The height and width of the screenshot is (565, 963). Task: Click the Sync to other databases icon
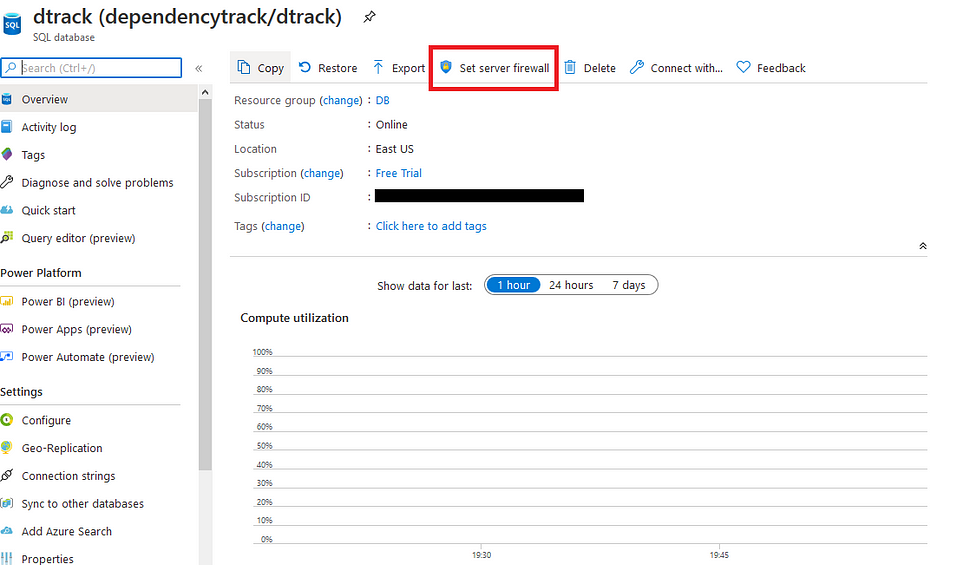pyautogui.click(x=6, y=503)
